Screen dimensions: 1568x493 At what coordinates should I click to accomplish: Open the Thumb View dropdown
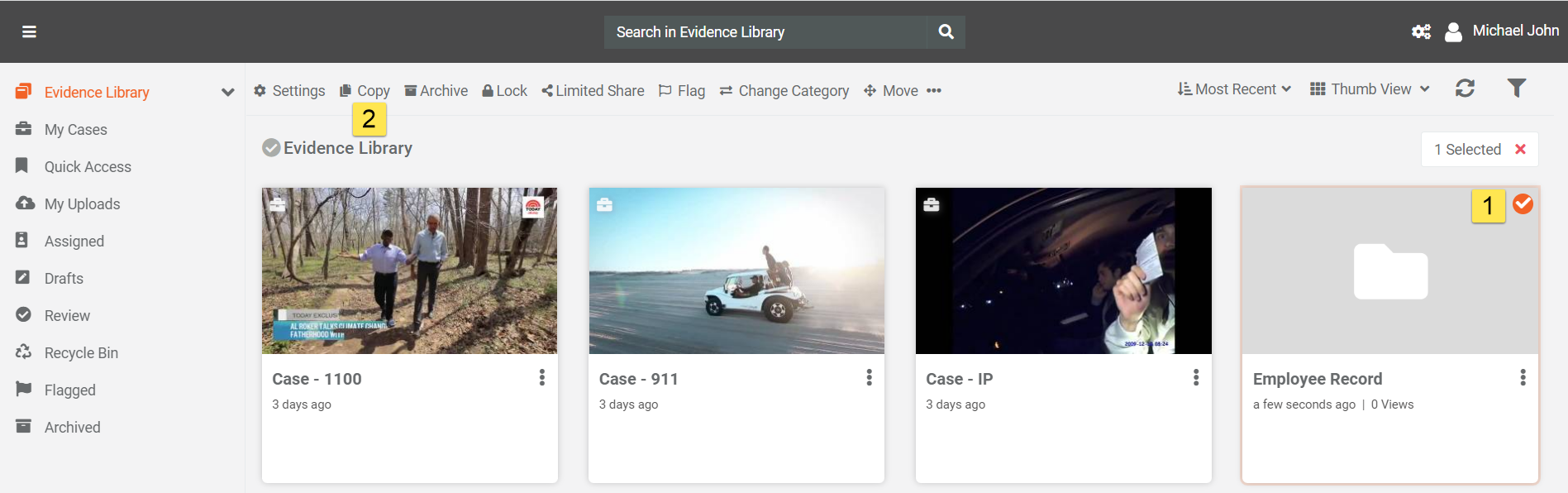click(1370, 89)
